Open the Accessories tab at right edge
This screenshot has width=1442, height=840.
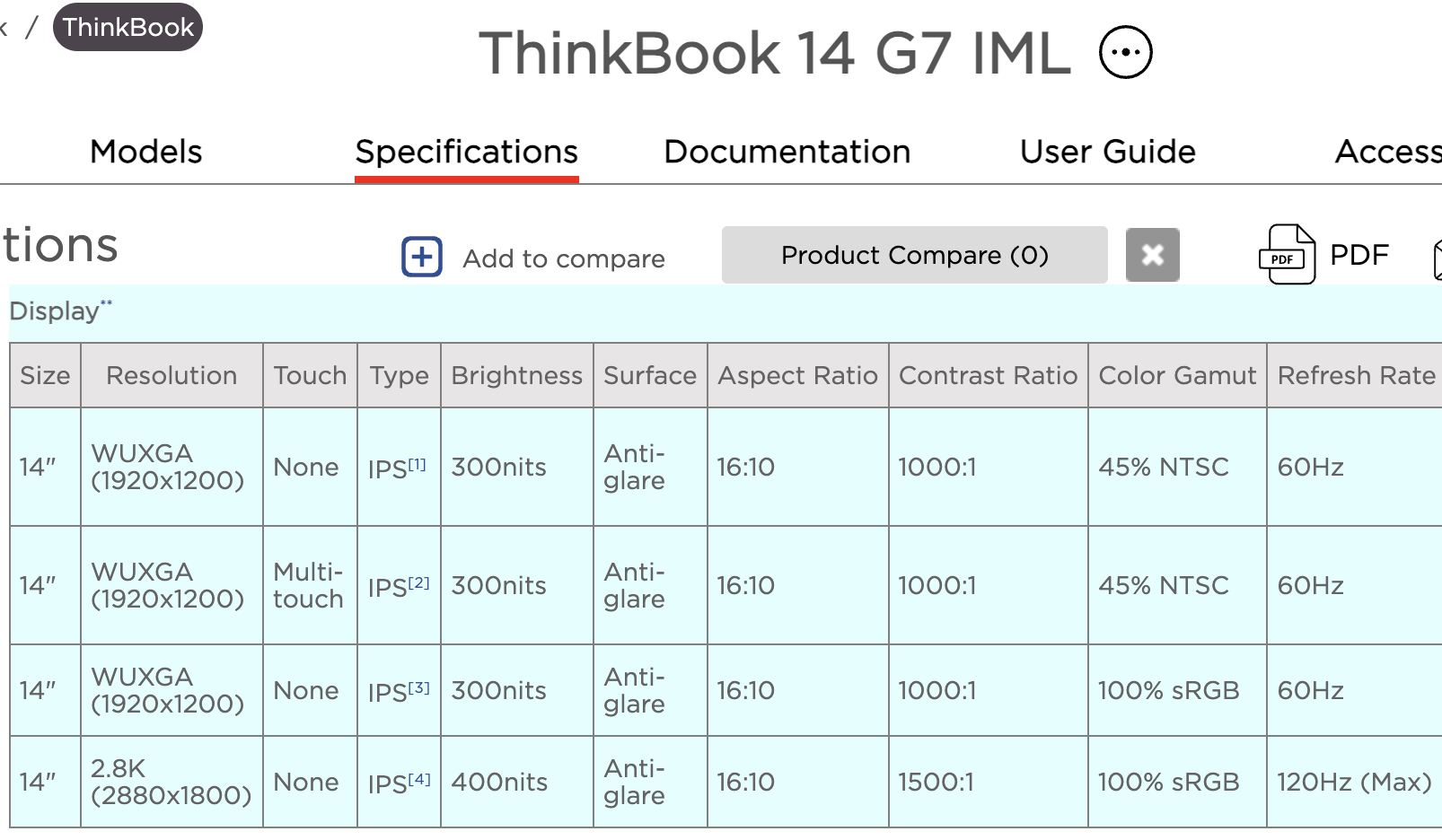click(1388, 152)
